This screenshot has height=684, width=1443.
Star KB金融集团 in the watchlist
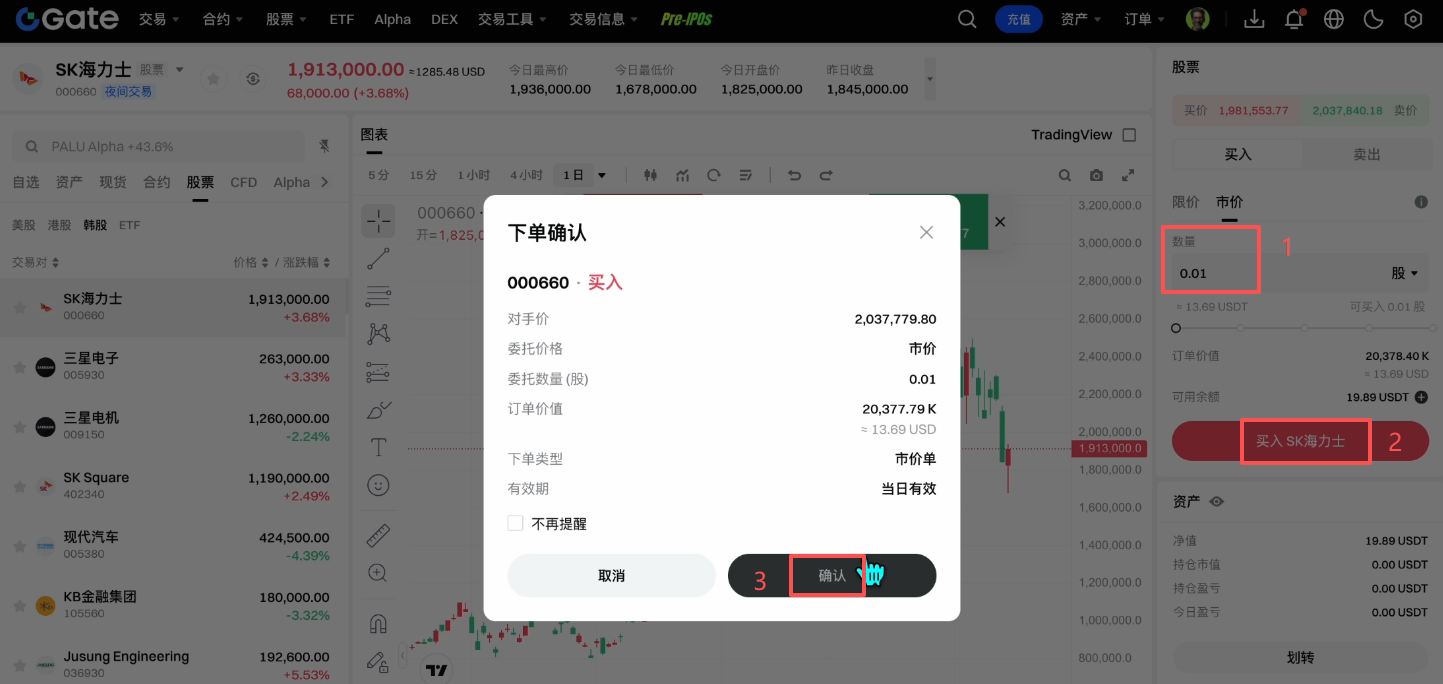click(19, 606)
